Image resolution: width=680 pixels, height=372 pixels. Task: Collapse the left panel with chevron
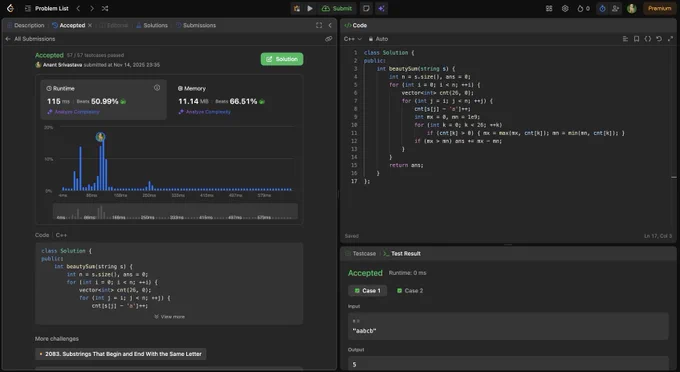(x=330, y=25)
